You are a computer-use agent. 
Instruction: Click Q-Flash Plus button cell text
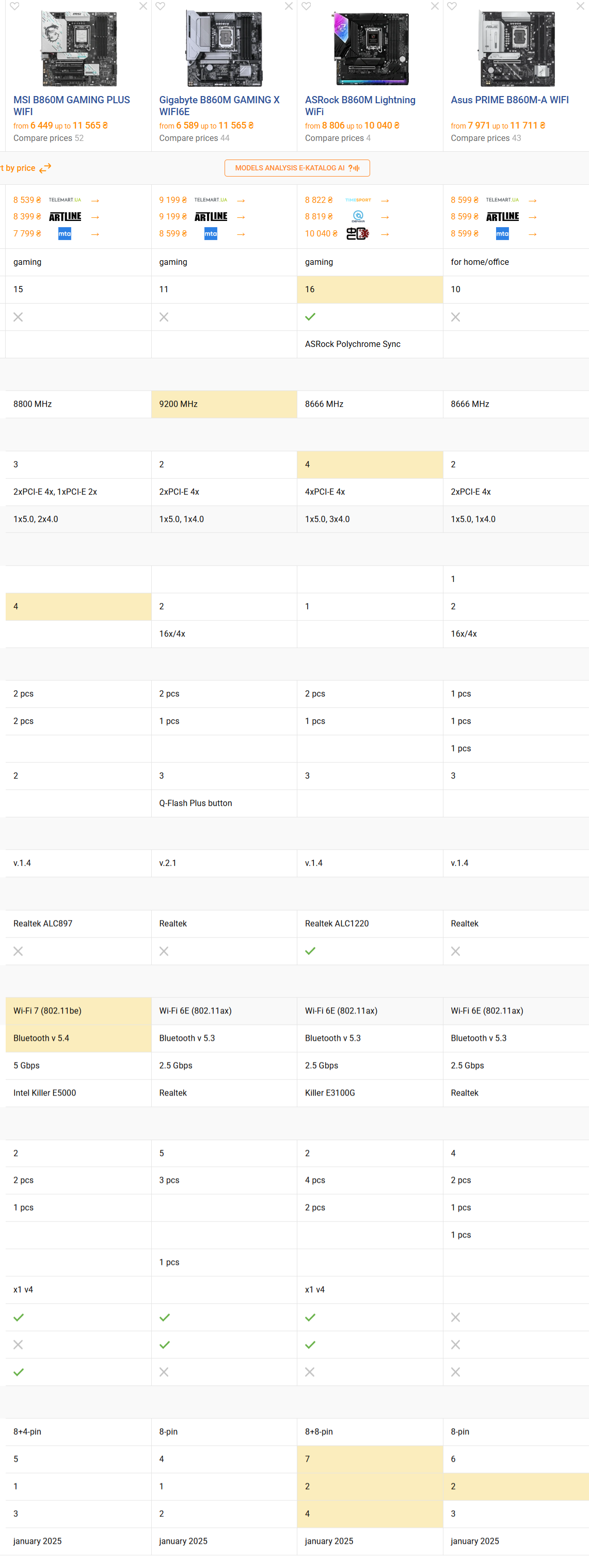pos(195,803)
